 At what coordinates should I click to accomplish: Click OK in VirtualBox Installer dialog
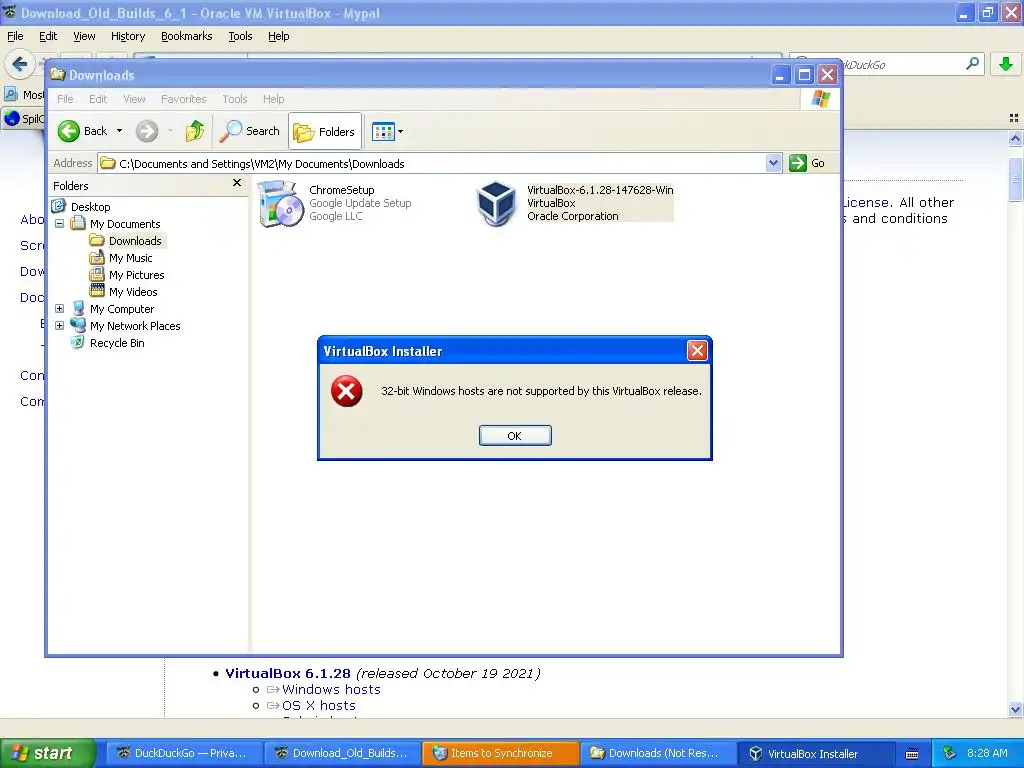click(515, 436)
